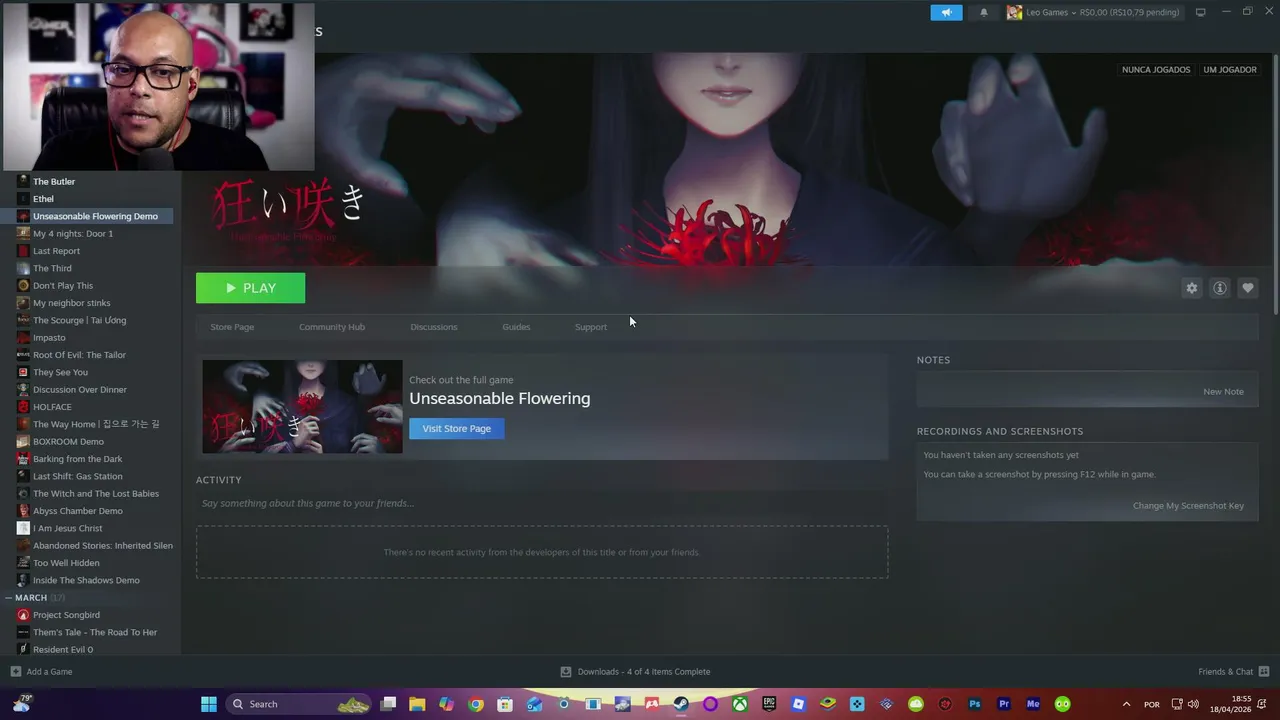The height and width of the screenshot is (720, 1280).
Task: Select the UM JOGADOR tag
Action: 1230,70
